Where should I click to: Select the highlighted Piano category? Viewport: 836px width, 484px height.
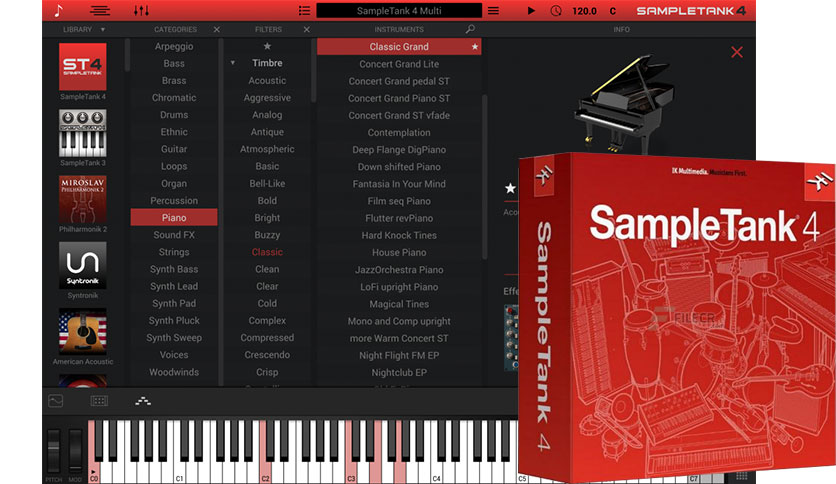pyautogui.click(x=174, y=217)
